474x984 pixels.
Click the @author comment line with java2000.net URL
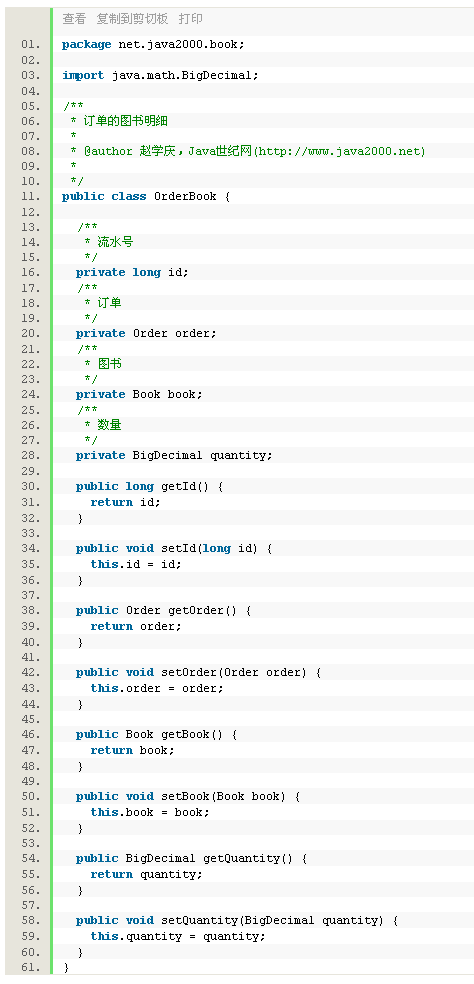pyautogui.click(x=248, y=151)
